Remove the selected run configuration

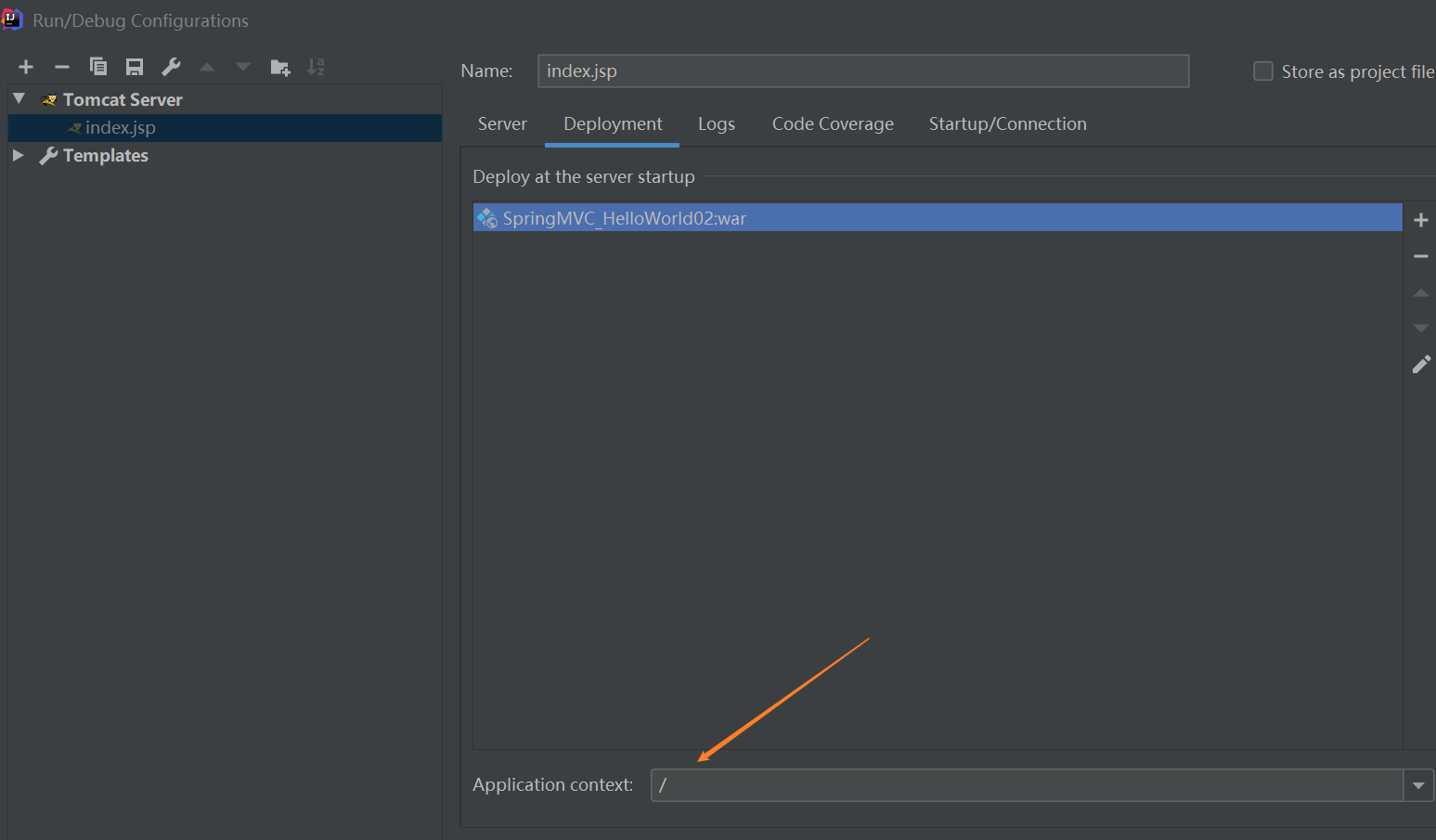tap(62, 67)
